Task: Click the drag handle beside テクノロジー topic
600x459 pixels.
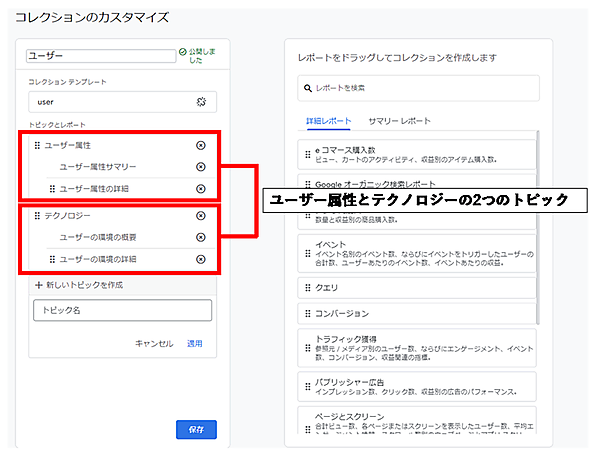Action: coord(37,216)
